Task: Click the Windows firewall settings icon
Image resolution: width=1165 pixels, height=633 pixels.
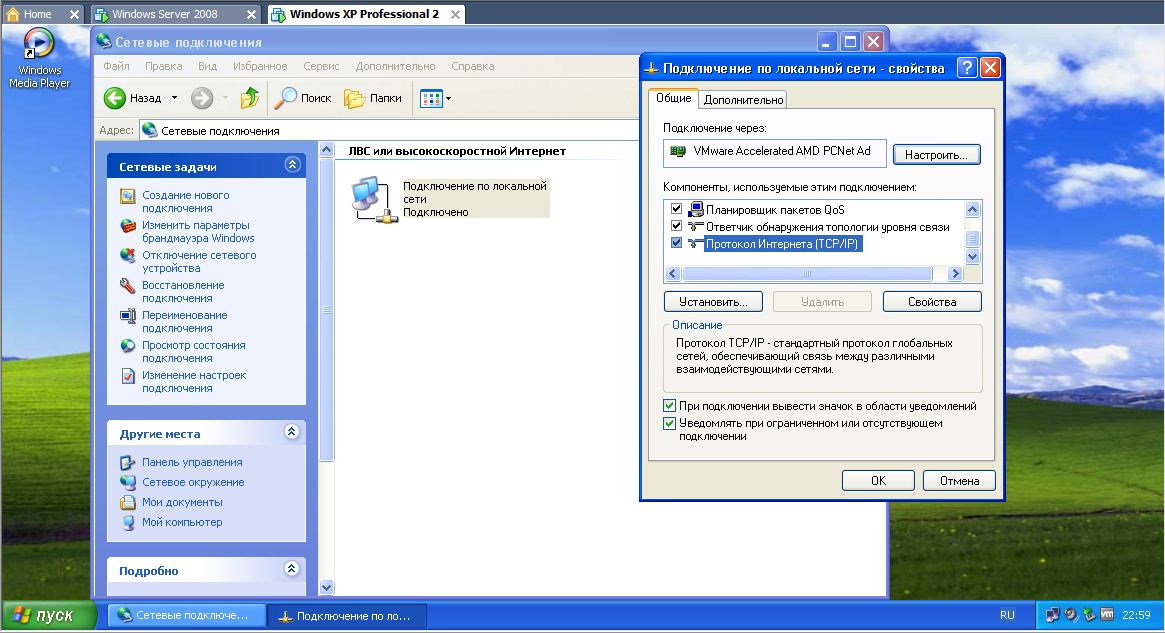Action: point(128,226)
